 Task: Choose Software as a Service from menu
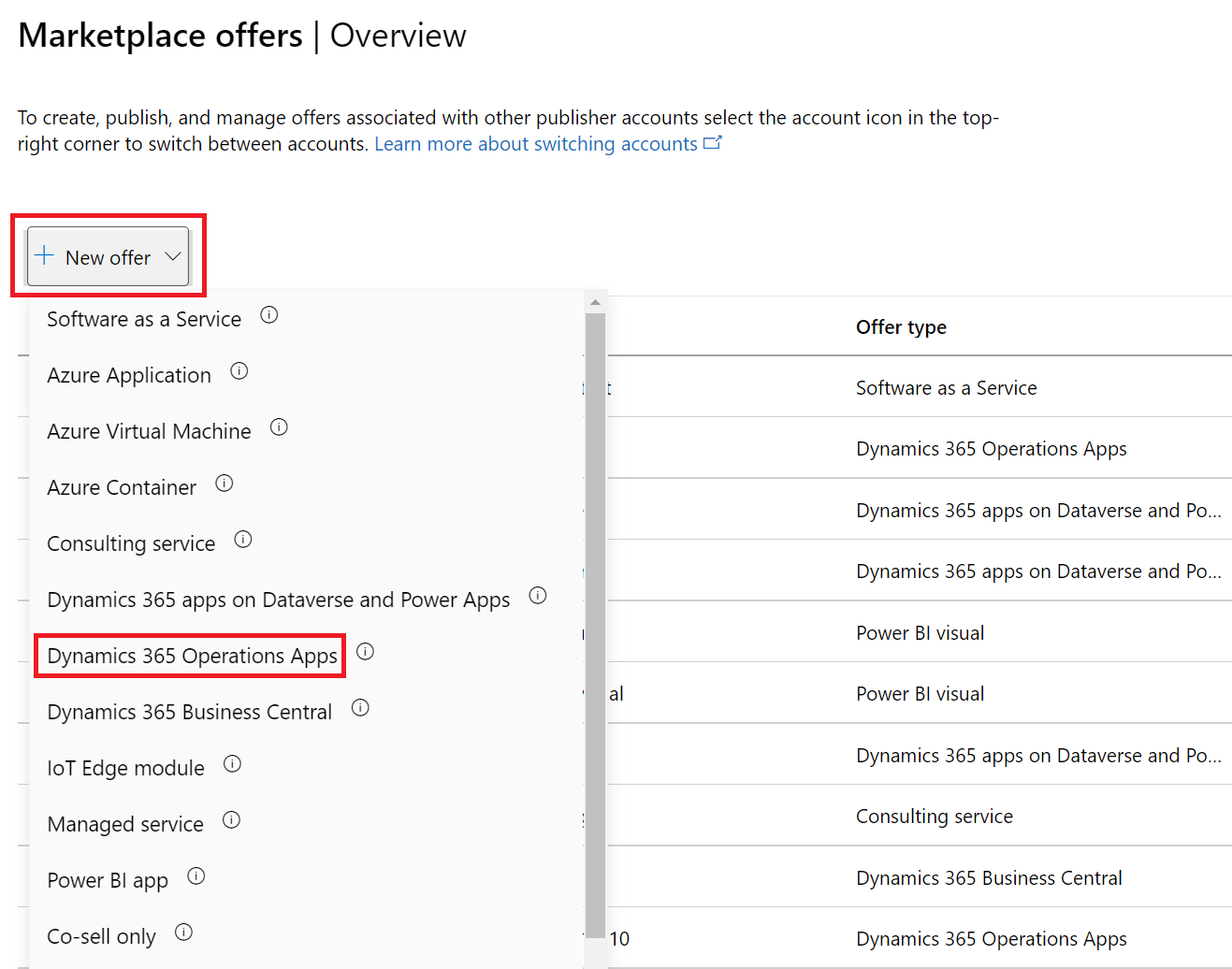tap(144, 319)
